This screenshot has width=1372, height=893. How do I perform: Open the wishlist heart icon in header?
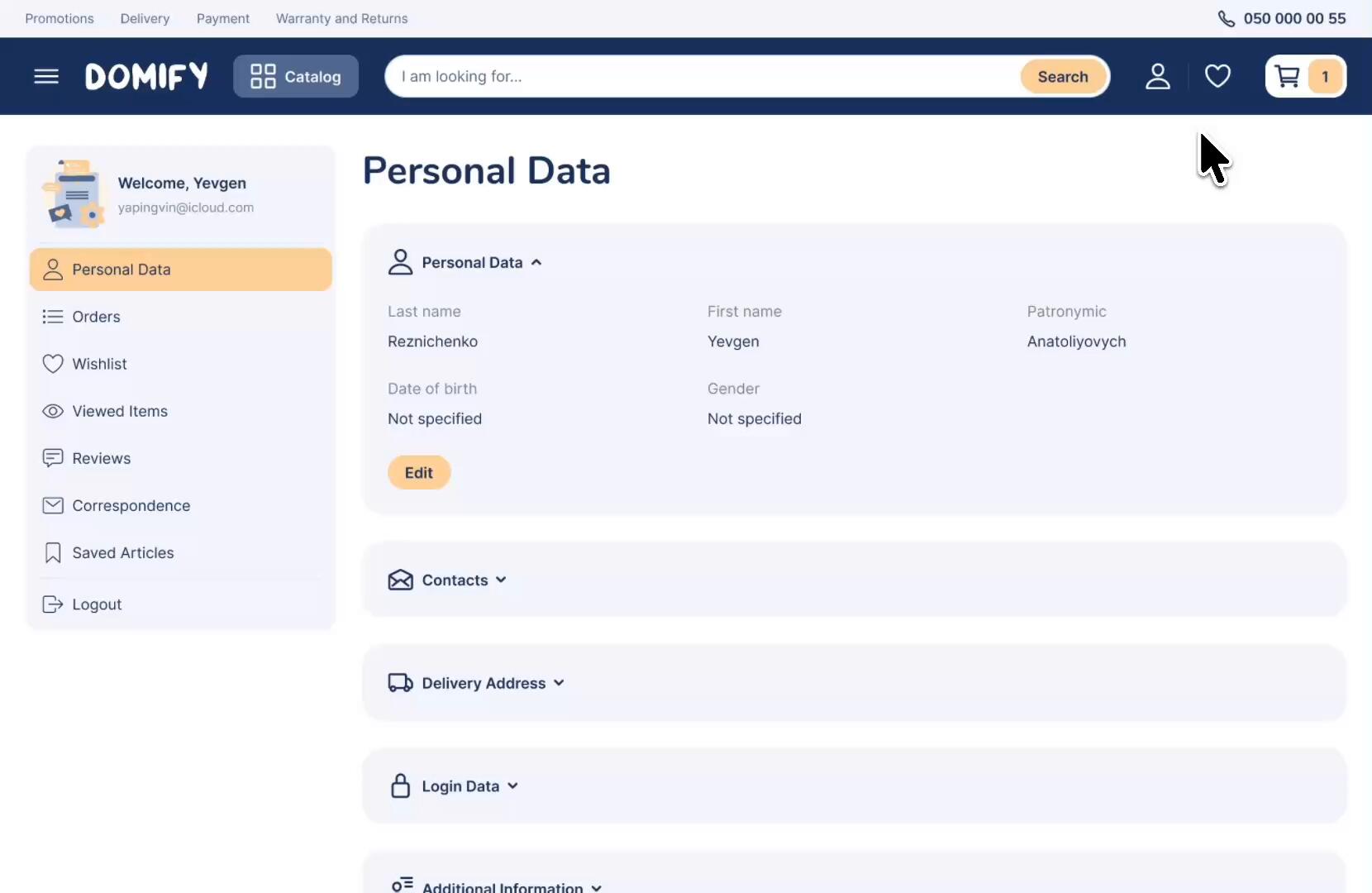point(1217,77)
